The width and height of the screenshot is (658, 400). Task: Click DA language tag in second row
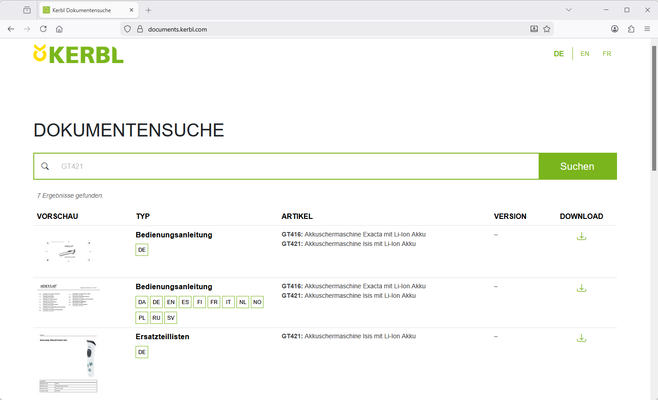[x=142, y=302]
